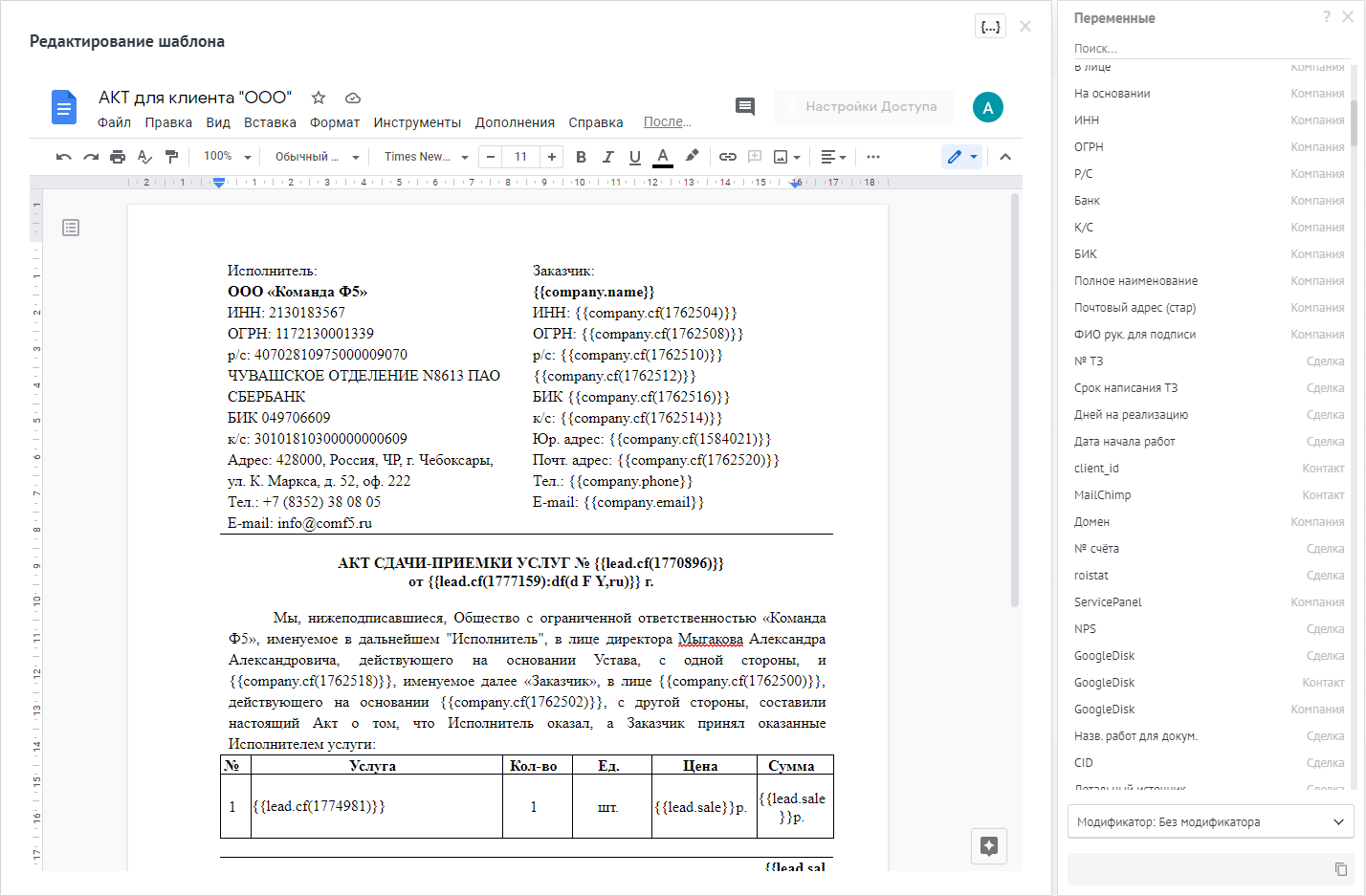Toggle italic formatting
The image size is (1366, 896).
607,157
